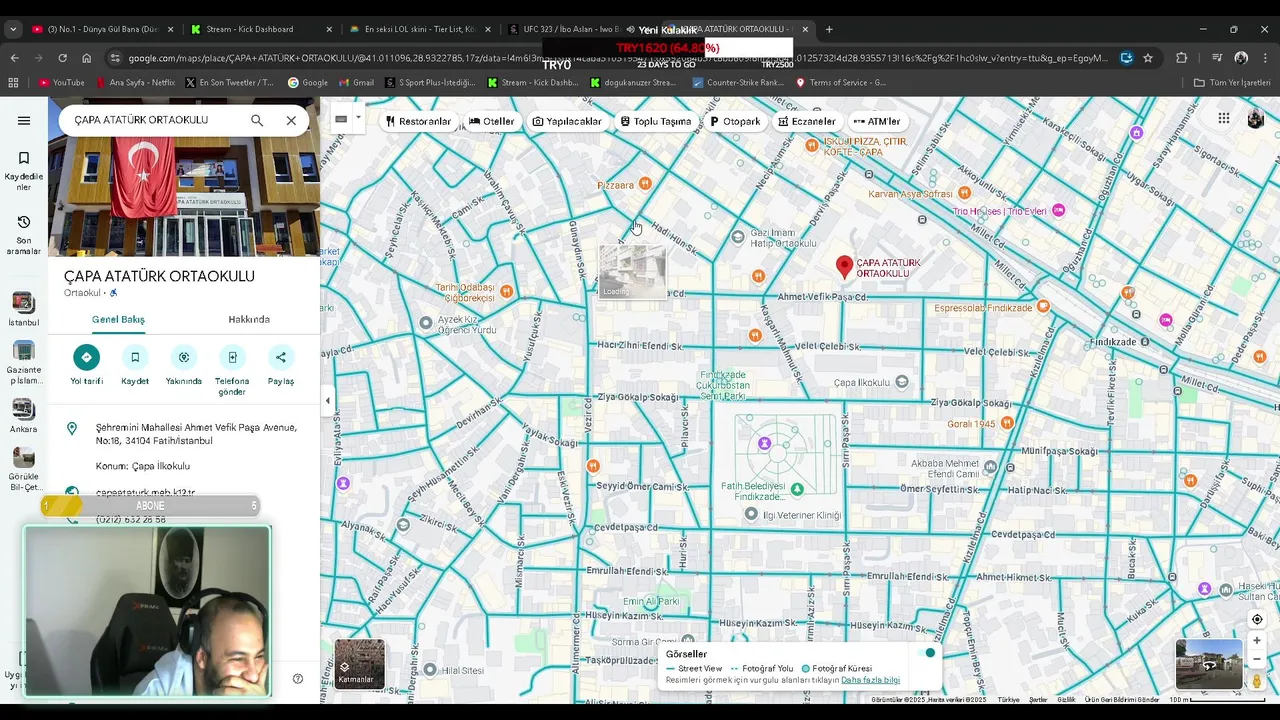Viewport: 1280px width, 720px height.
Task: Click the Paylaş share icon
Action: pyautogui.click(x=281, y=357)
